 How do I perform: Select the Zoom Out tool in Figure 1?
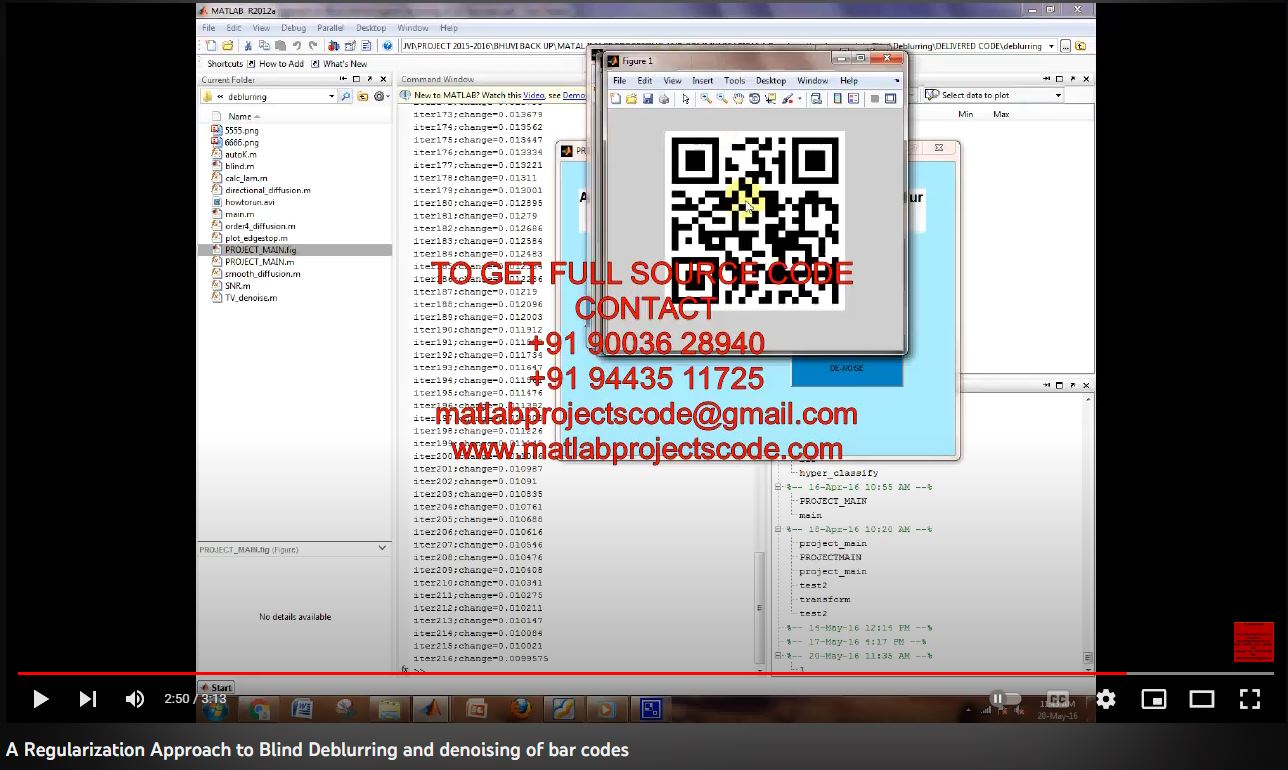(722, 99)
